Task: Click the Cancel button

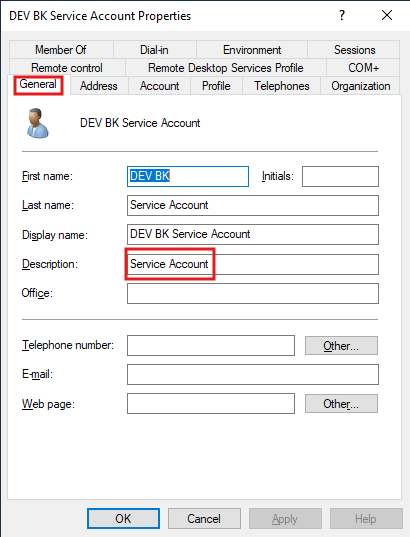Action: click(204, 519)
